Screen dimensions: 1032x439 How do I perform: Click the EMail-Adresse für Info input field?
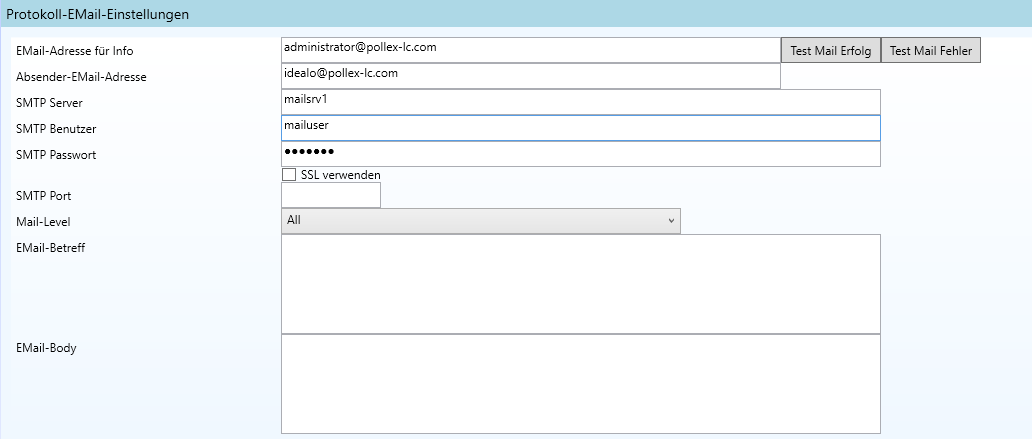[x=530, y=49]
